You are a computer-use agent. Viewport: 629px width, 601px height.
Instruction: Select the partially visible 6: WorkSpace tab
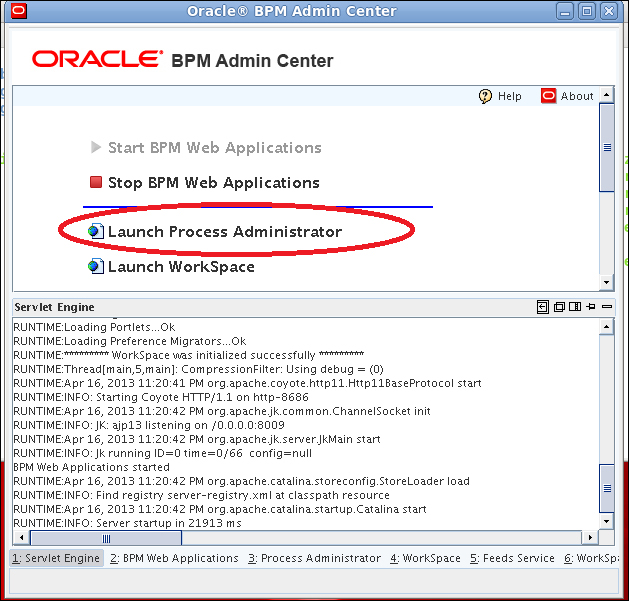point(591,558)
